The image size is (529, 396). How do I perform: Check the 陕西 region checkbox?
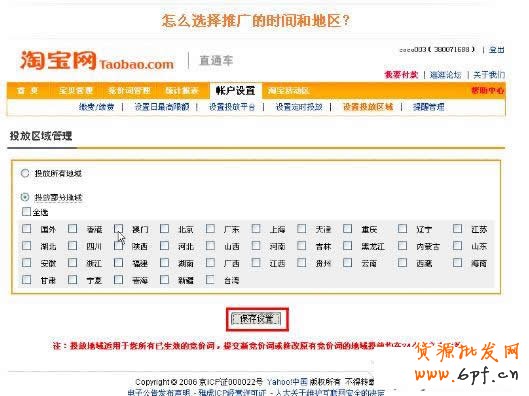pyautogui.click(x=118, y=246)
